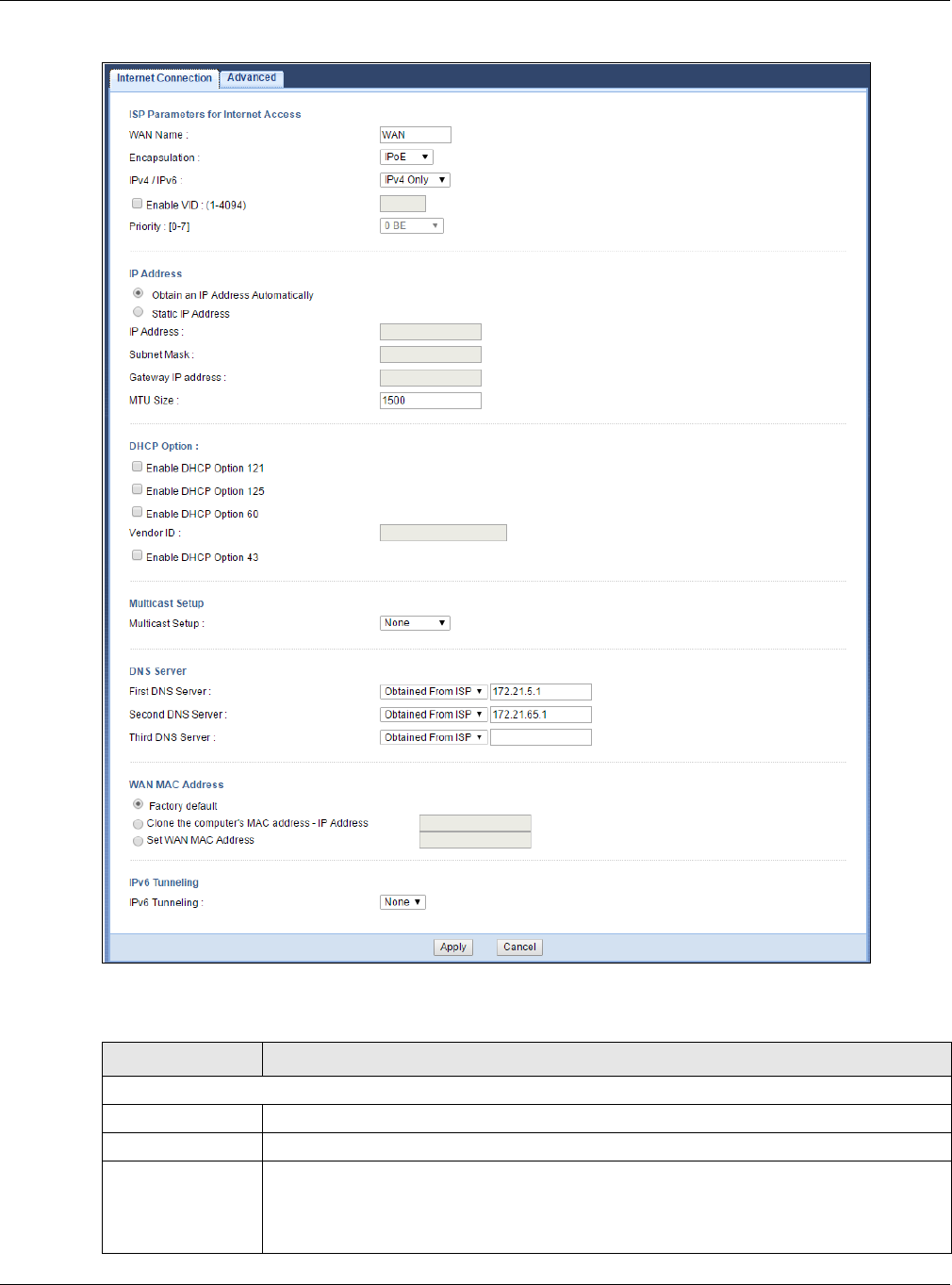Enable DHCP Option 43 checkbox
Image resolution: width=952 pixels, height=1285 pixels.
(138, 555)
